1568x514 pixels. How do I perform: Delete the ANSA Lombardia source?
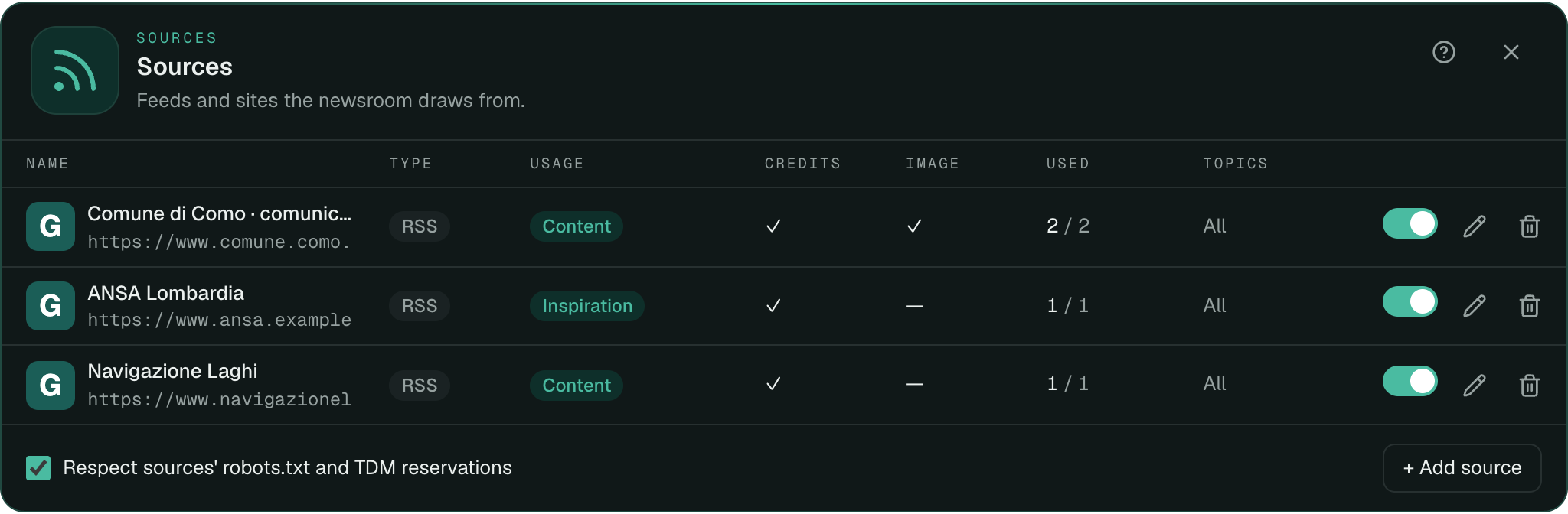1530,306
